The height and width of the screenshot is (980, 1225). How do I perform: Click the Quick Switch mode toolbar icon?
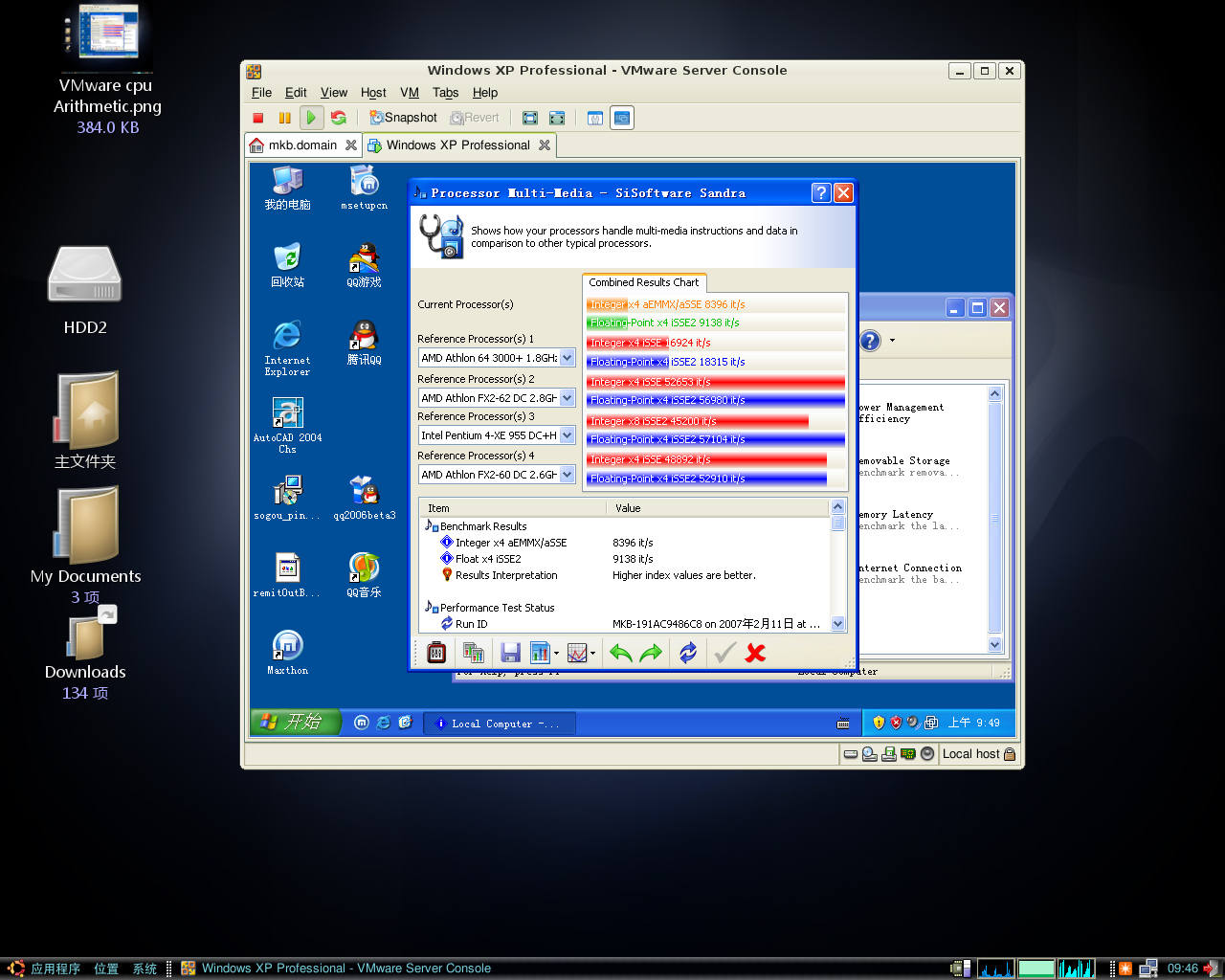click(x=557, y=118)
